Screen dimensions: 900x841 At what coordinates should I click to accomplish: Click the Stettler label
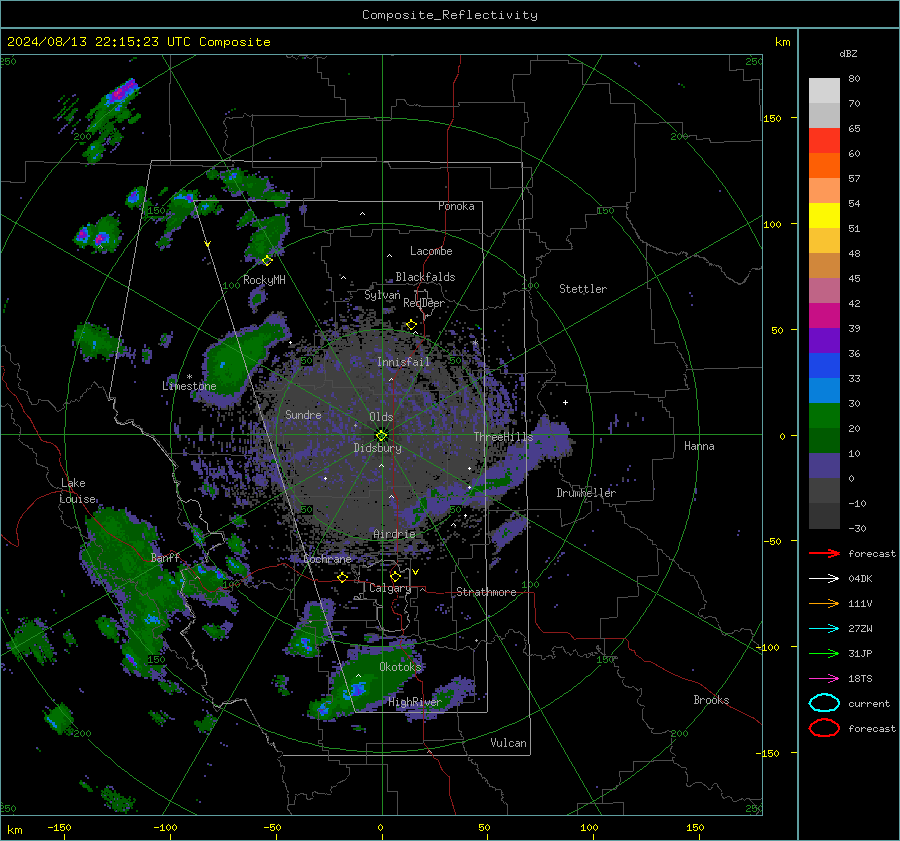(x=583, y=289)
